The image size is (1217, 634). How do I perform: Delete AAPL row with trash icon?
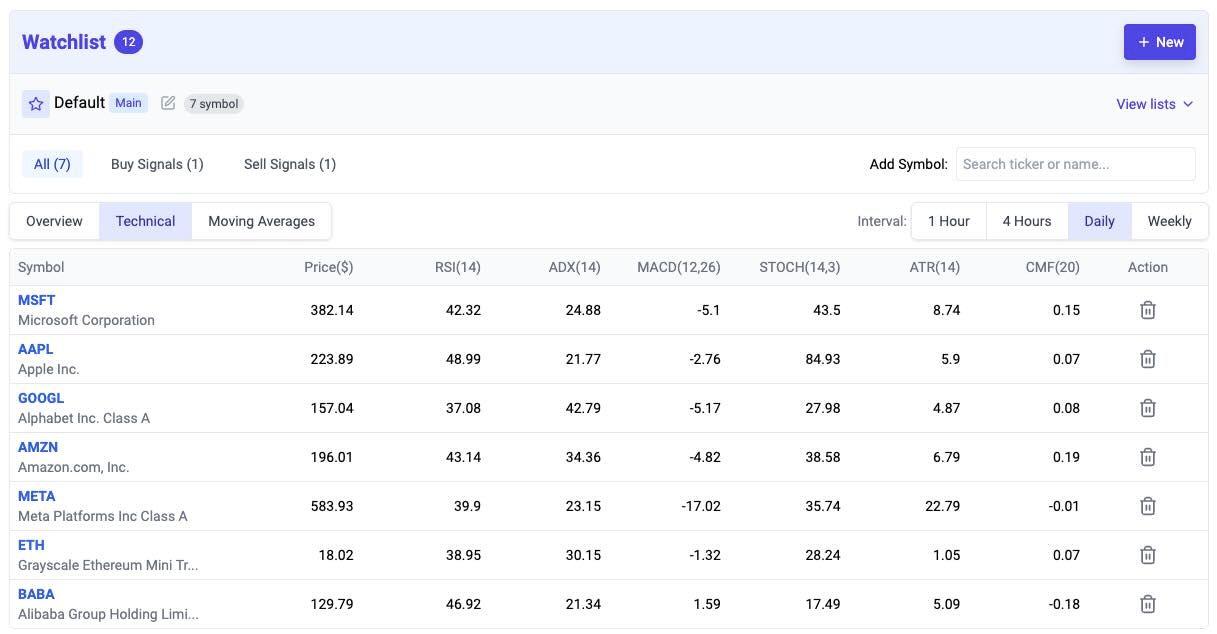(x=1147, y=359)
